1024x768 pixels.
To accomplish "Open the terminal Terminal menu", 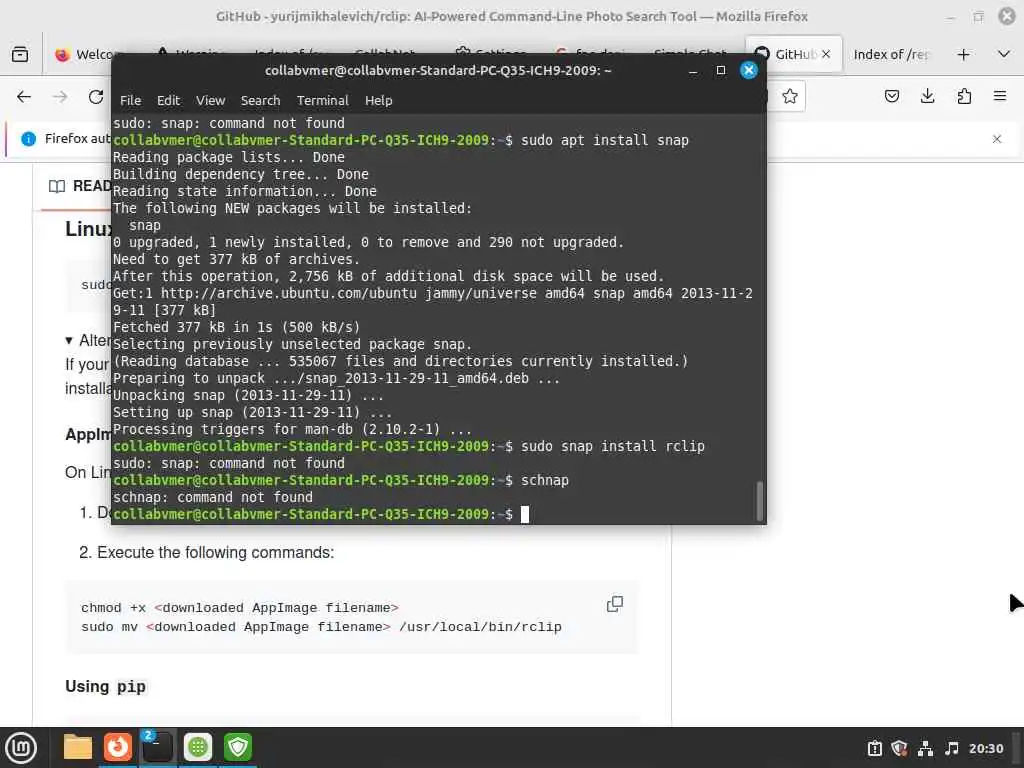I will [323, 101].
